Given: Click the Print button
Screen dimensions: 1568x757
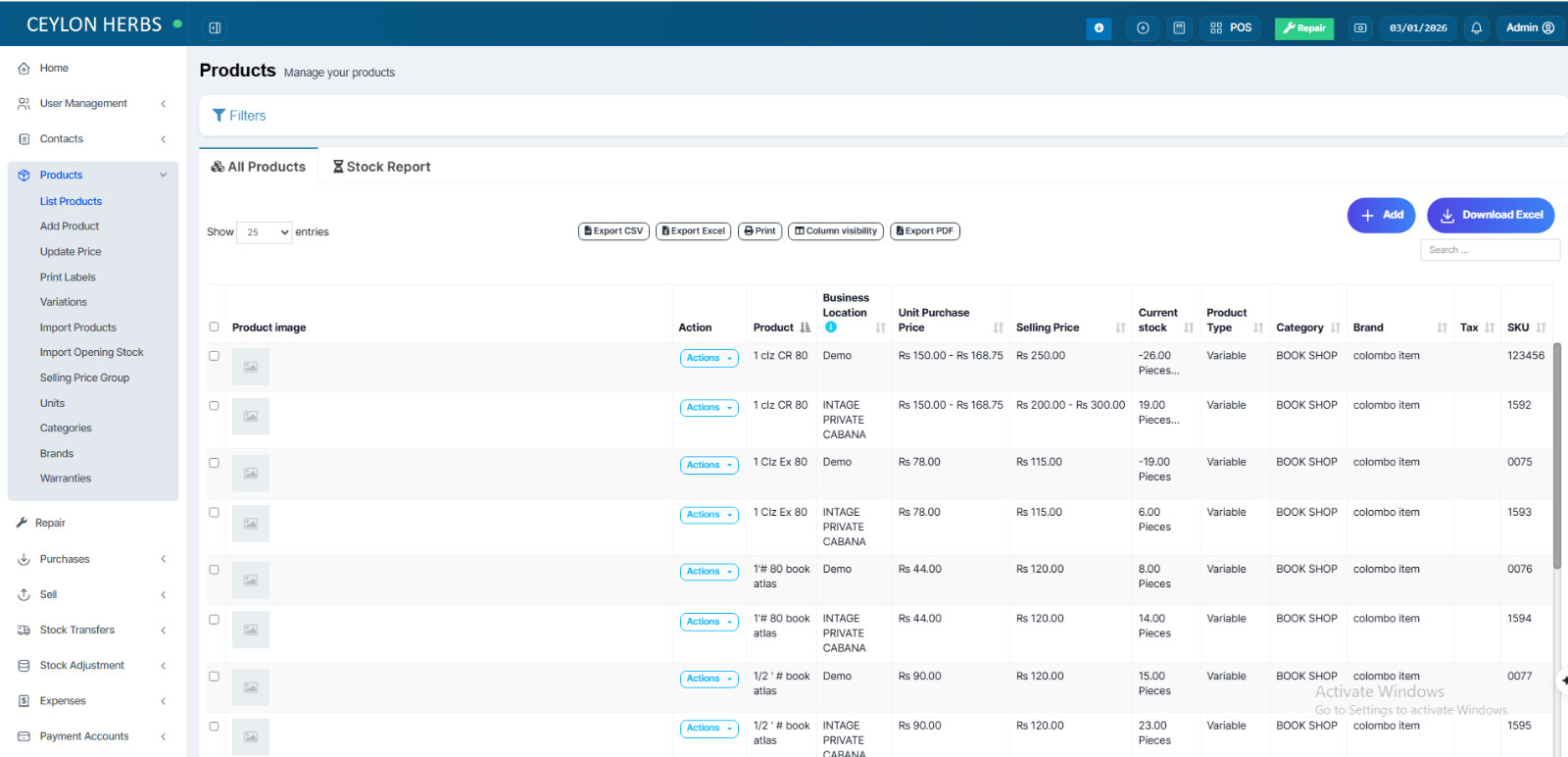Looking at the screenshot, I should click(x=759, y=231).
